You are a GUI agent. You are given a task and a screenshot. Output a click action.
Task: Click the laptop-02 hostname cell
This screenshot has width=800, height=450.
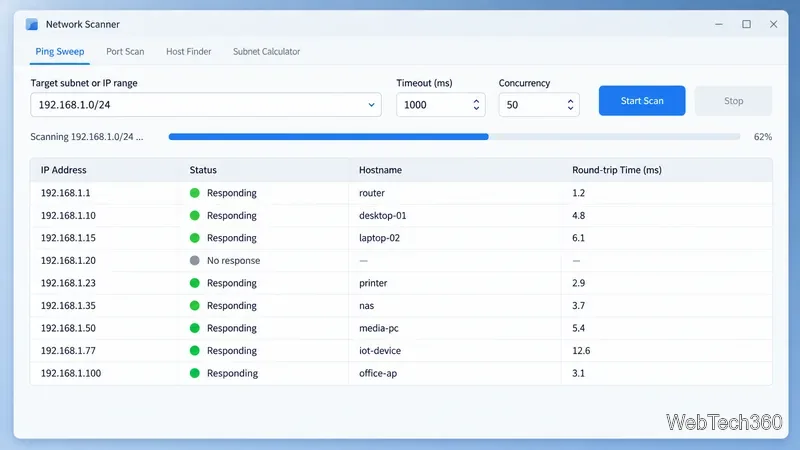tap(379, 238)
